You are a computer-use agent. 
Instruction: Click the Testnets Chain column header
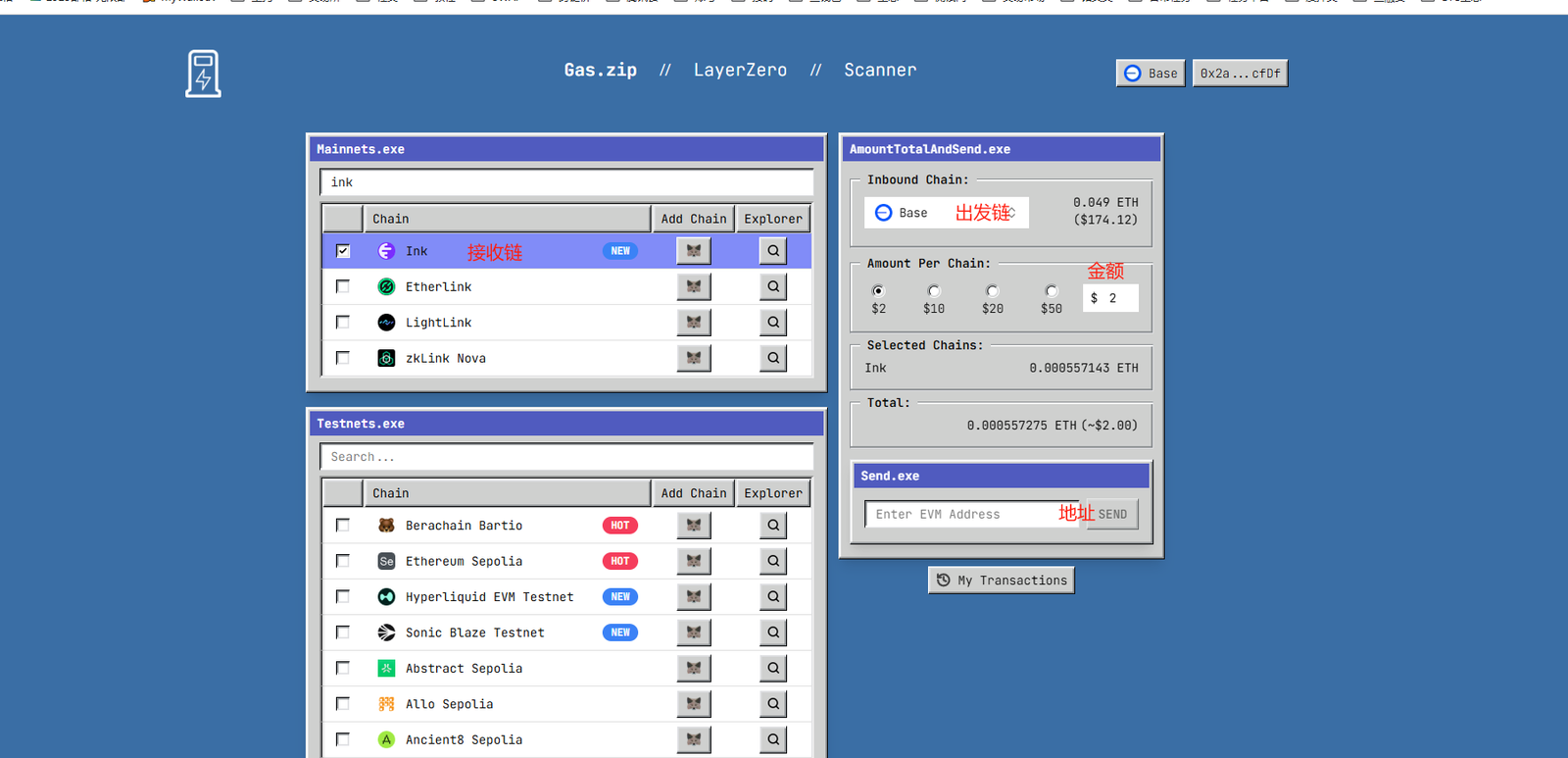(507, 493)
